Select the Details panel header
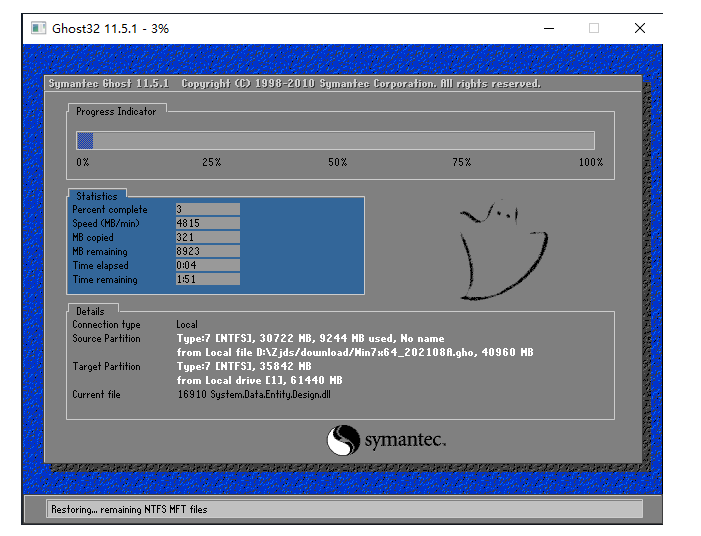Image resolution: width=701 pixels, height=536 pixels. (x=90, y=311)
